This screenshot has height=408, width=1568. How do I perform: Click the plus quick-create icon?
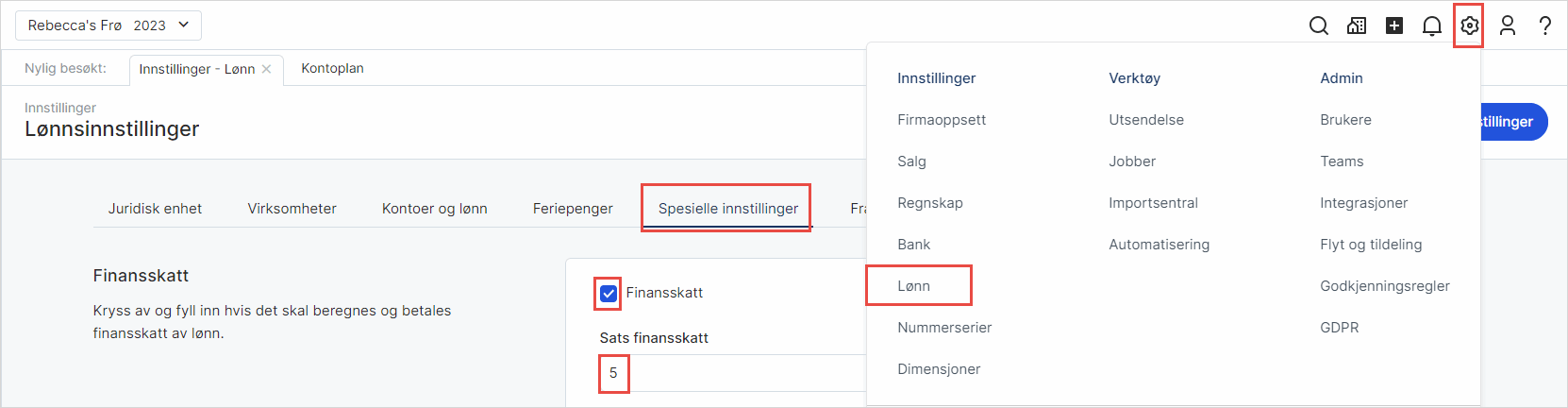(x=1394, y=25)
